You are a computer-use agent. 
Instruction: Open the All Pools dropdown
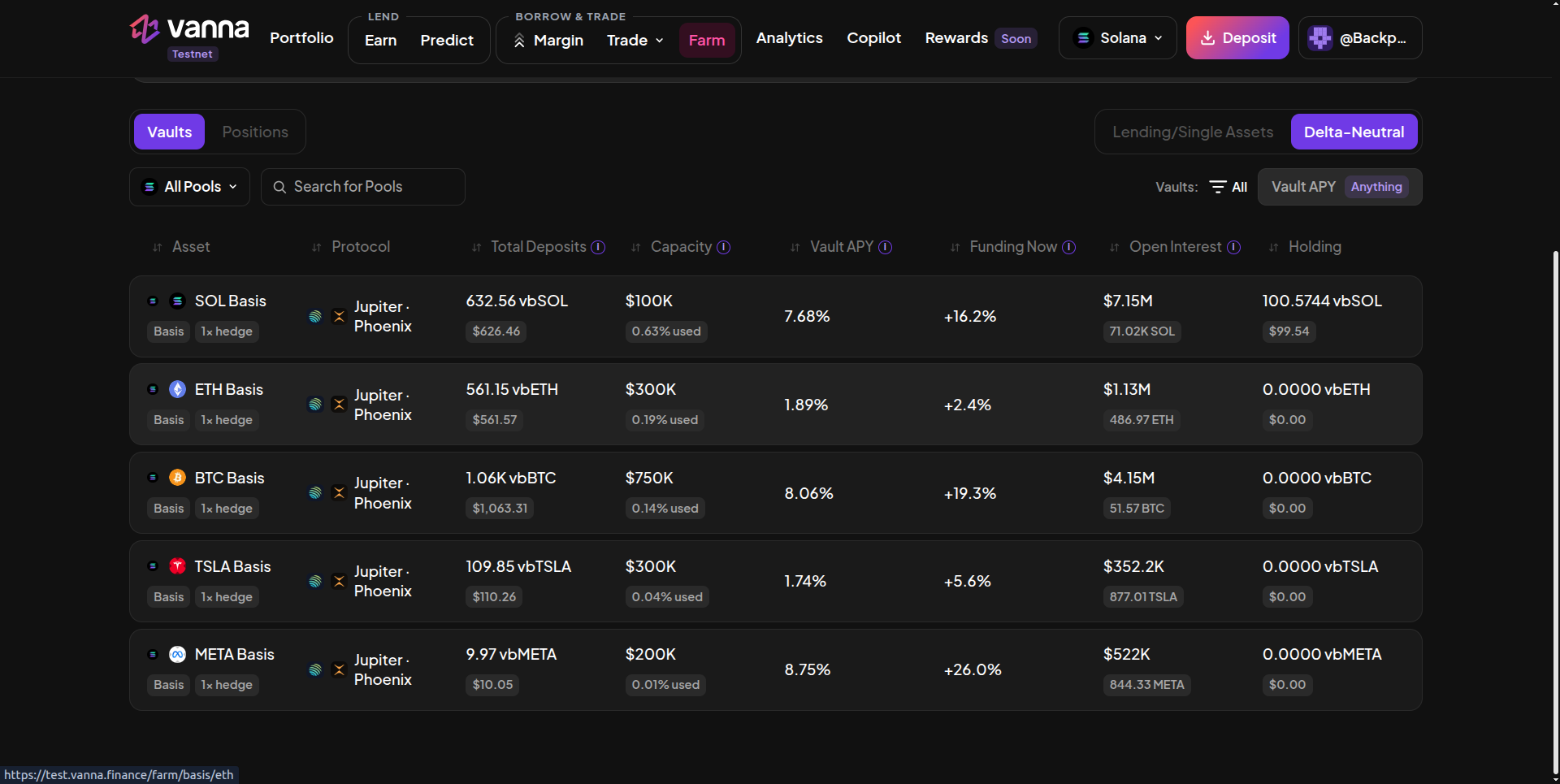(x=189, y=187)
